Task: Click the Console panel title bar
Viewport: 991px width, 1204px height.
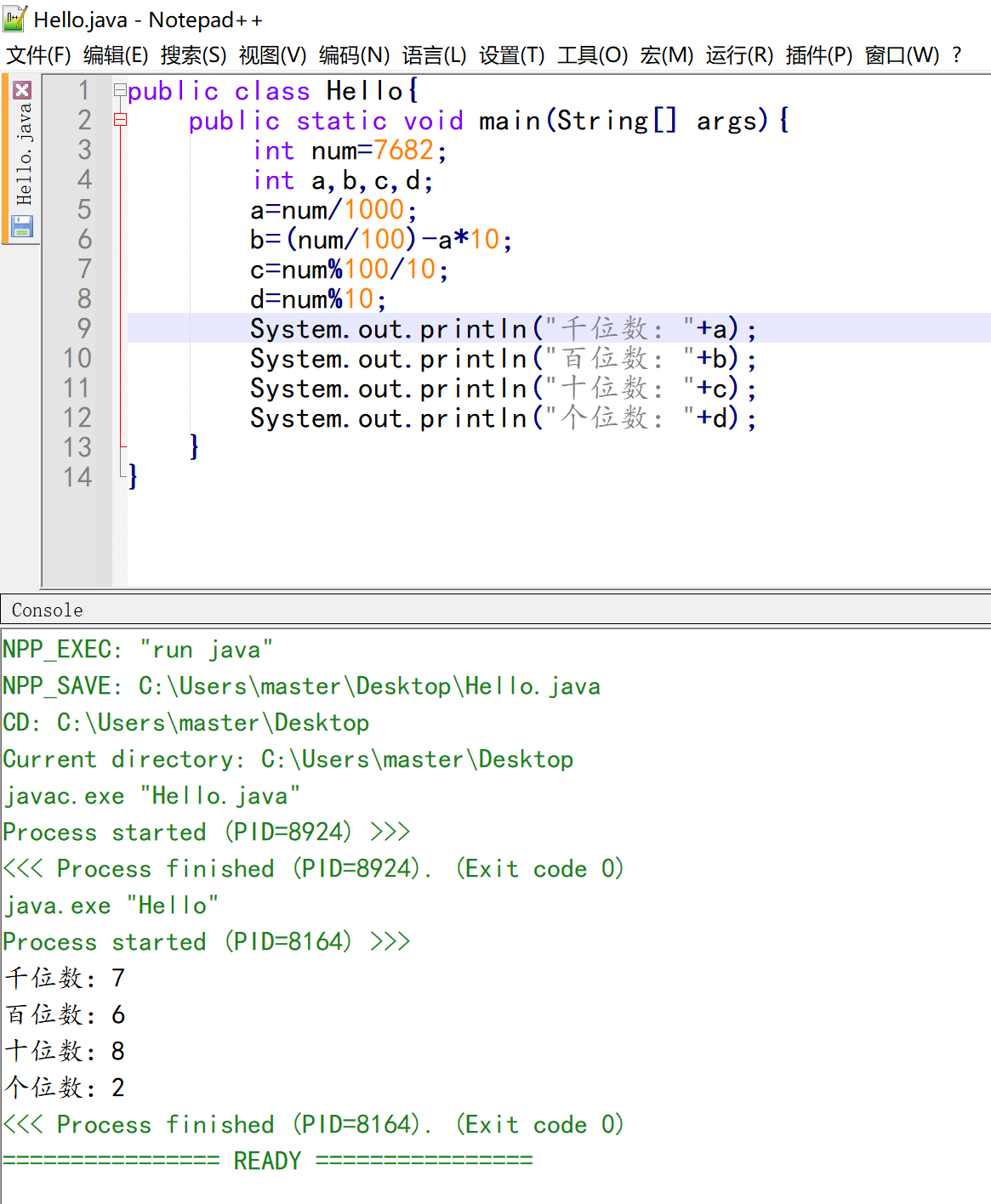Action: pos(495,610)
